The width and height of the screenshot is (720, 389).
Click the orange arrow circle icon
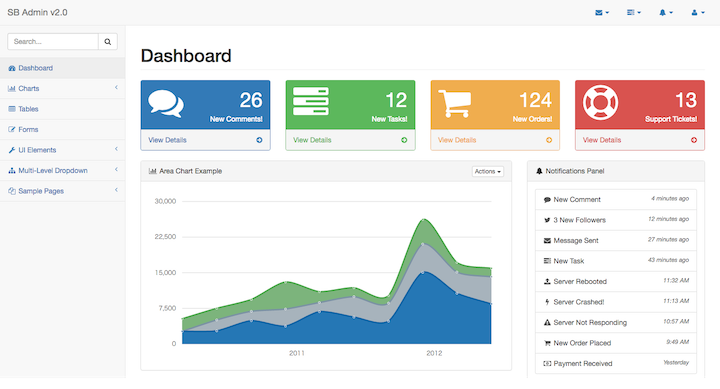(x=549, y=140)
